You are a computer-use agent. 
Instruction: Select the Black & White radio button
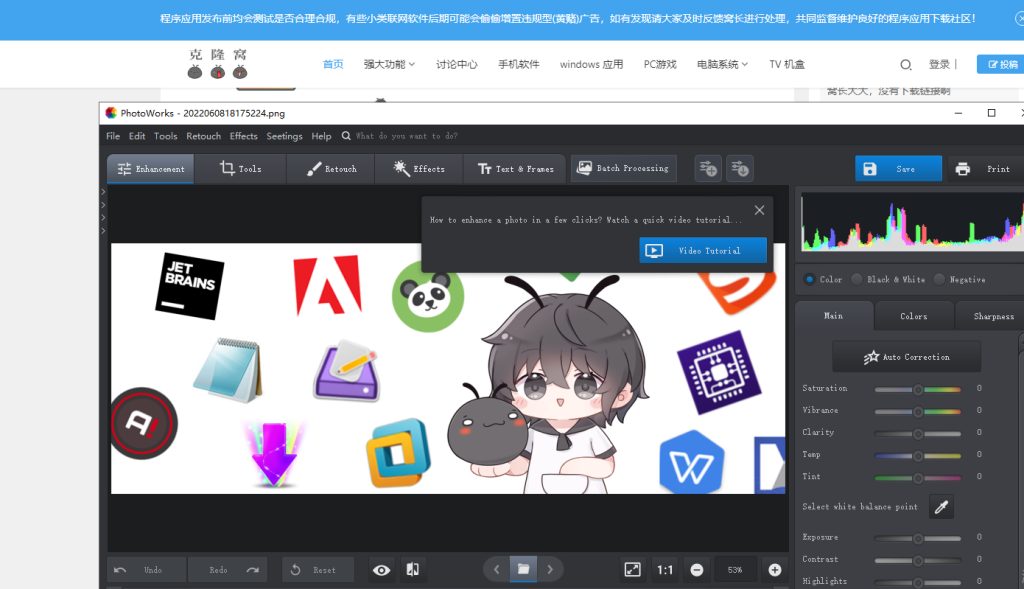click(x=857, y=279)
